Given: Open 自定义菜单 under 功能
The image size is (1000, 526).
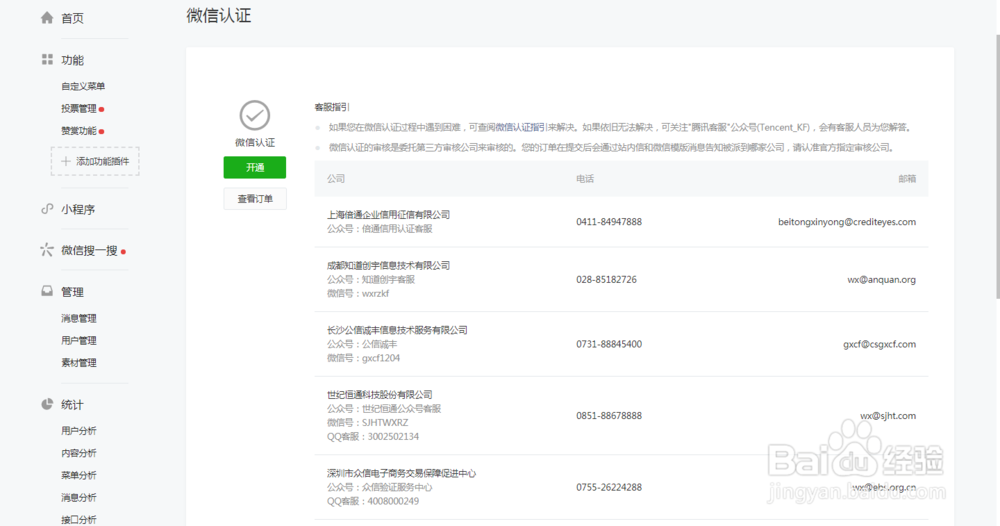Looking at the screenshot, I should (83, 86).
